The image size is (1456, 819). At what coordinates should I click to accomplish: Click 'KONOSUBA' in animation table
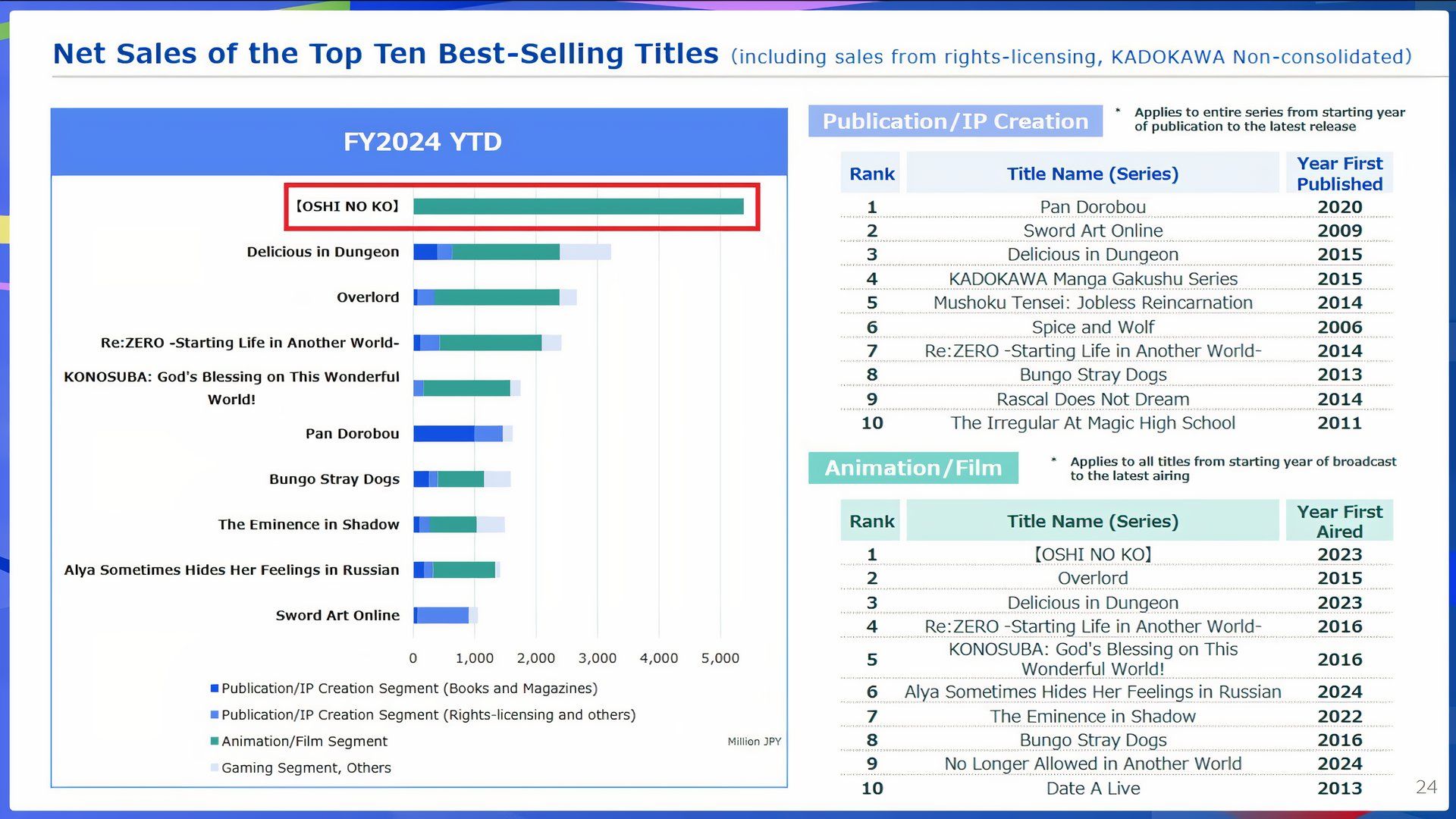point(1093,659)
